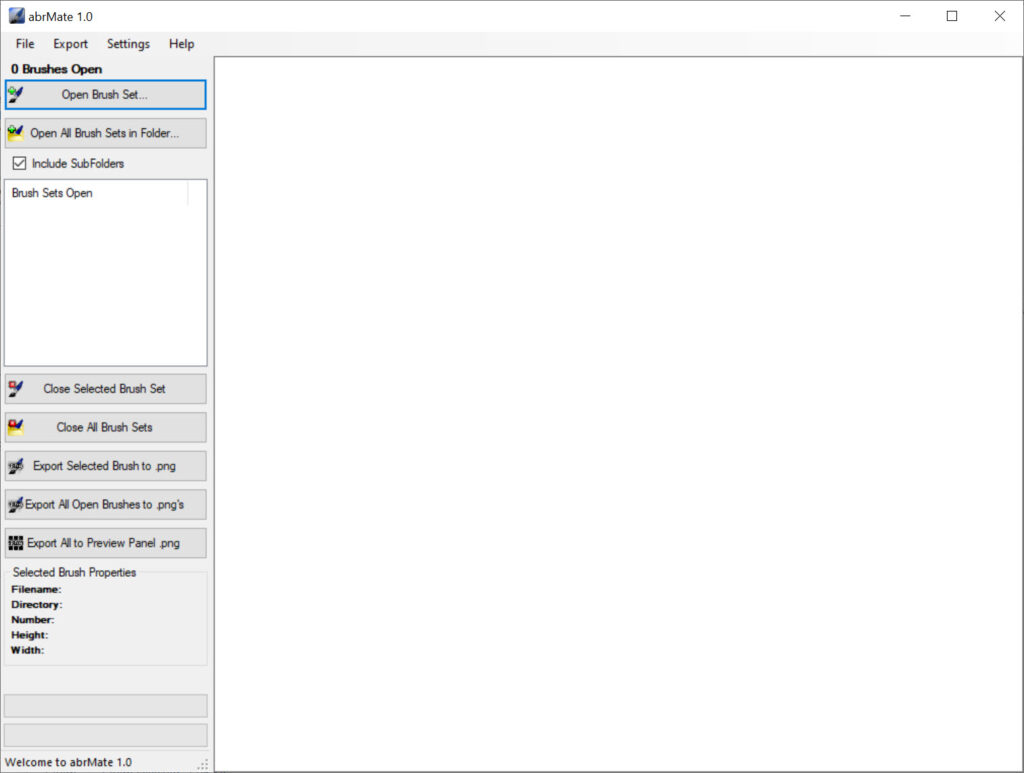
Task: Click the upper empty progress bar
Action: pyautogui.click(x=106, y=706)
